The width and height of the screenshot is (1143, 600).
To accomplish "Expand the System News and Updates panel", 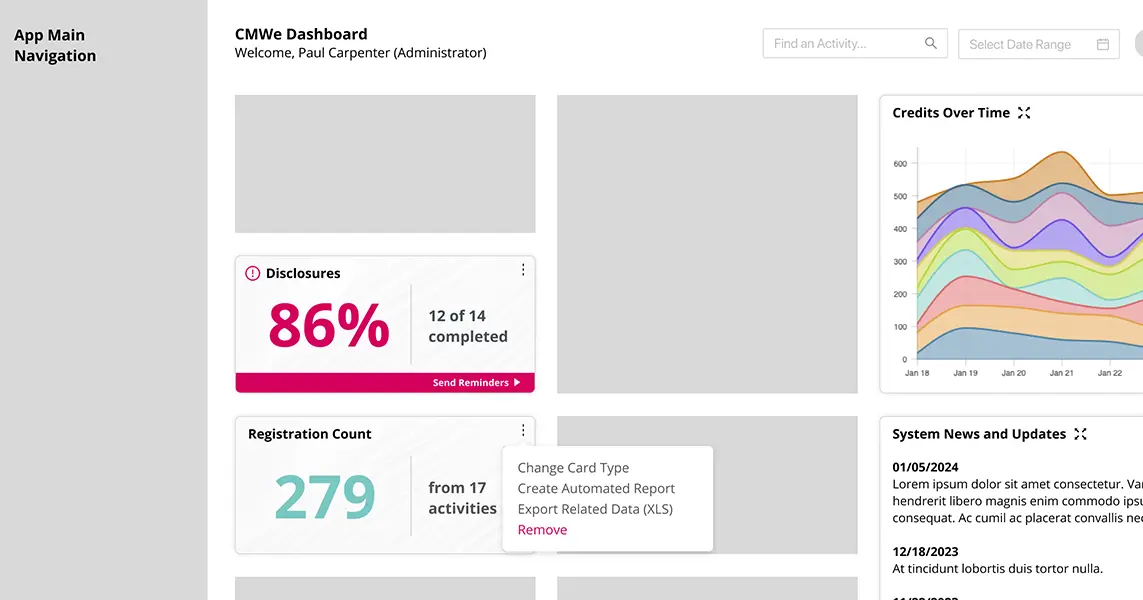I will [x=1080, y=434].
